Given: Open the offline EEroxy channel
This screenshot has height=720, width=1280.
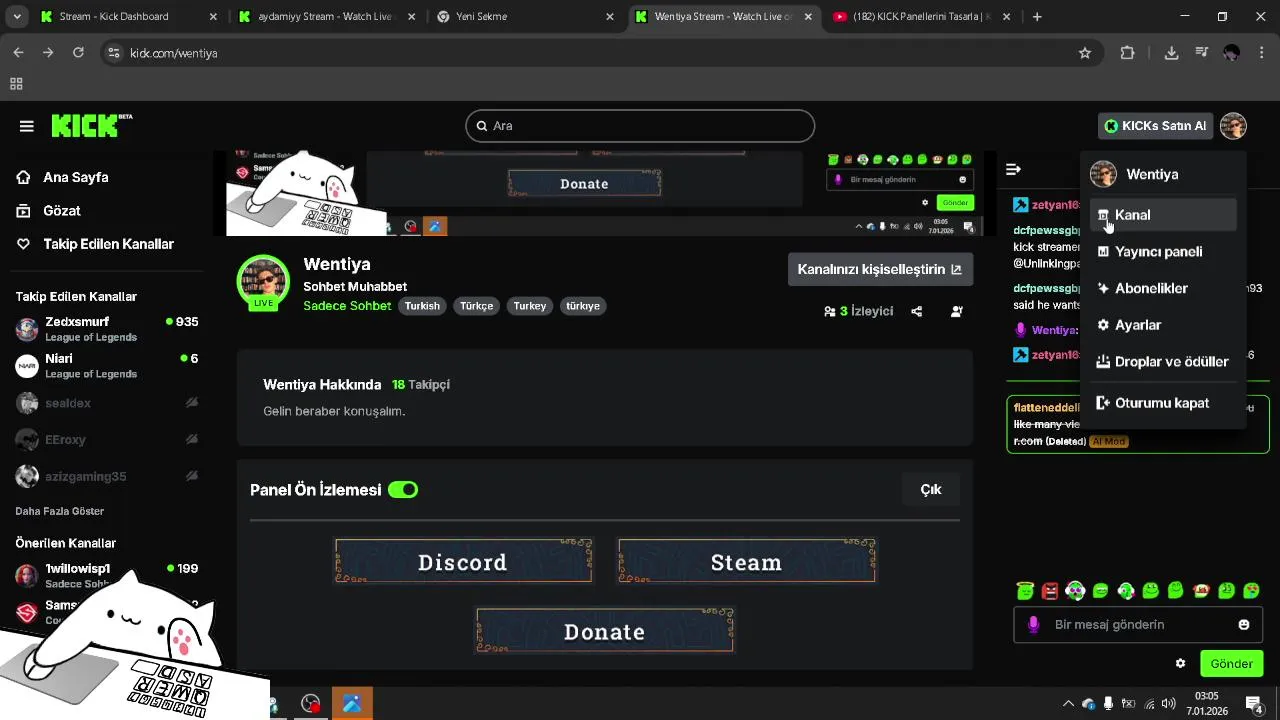Looking at the screenshot, I should tap(107, 439).
